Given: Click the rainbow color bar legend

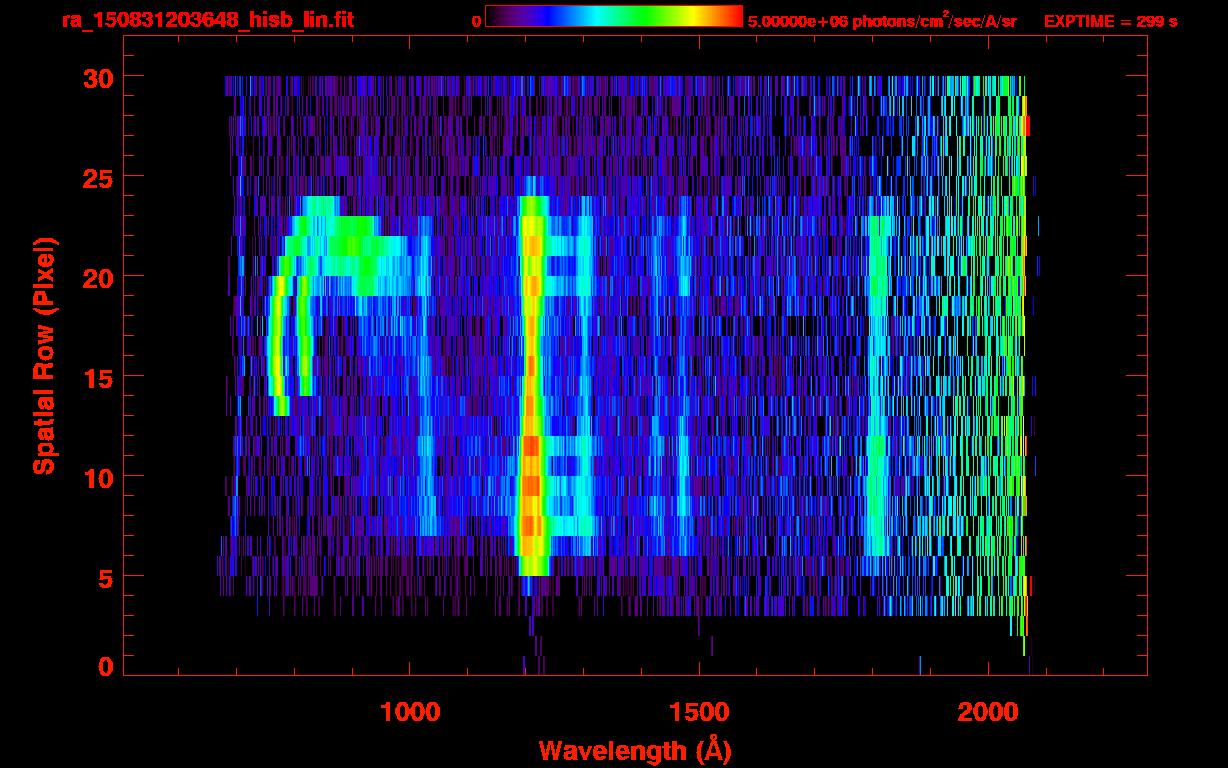Looking at the screenshot, I should pos(614,16).
